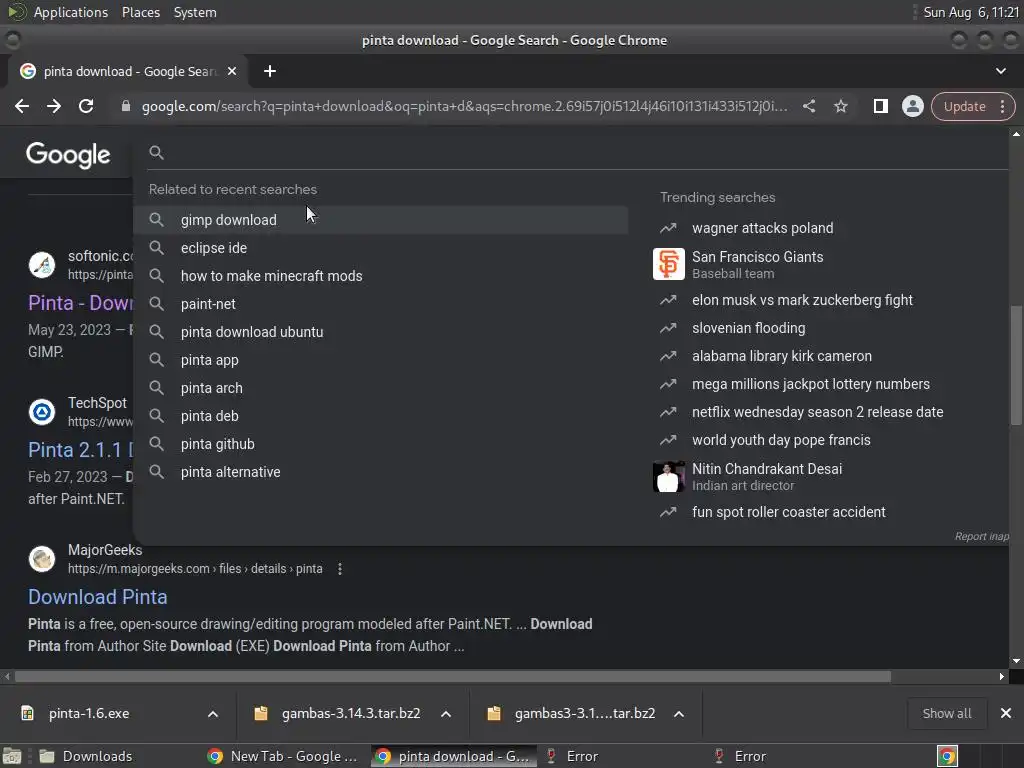Click the Update button

[965, 106]
